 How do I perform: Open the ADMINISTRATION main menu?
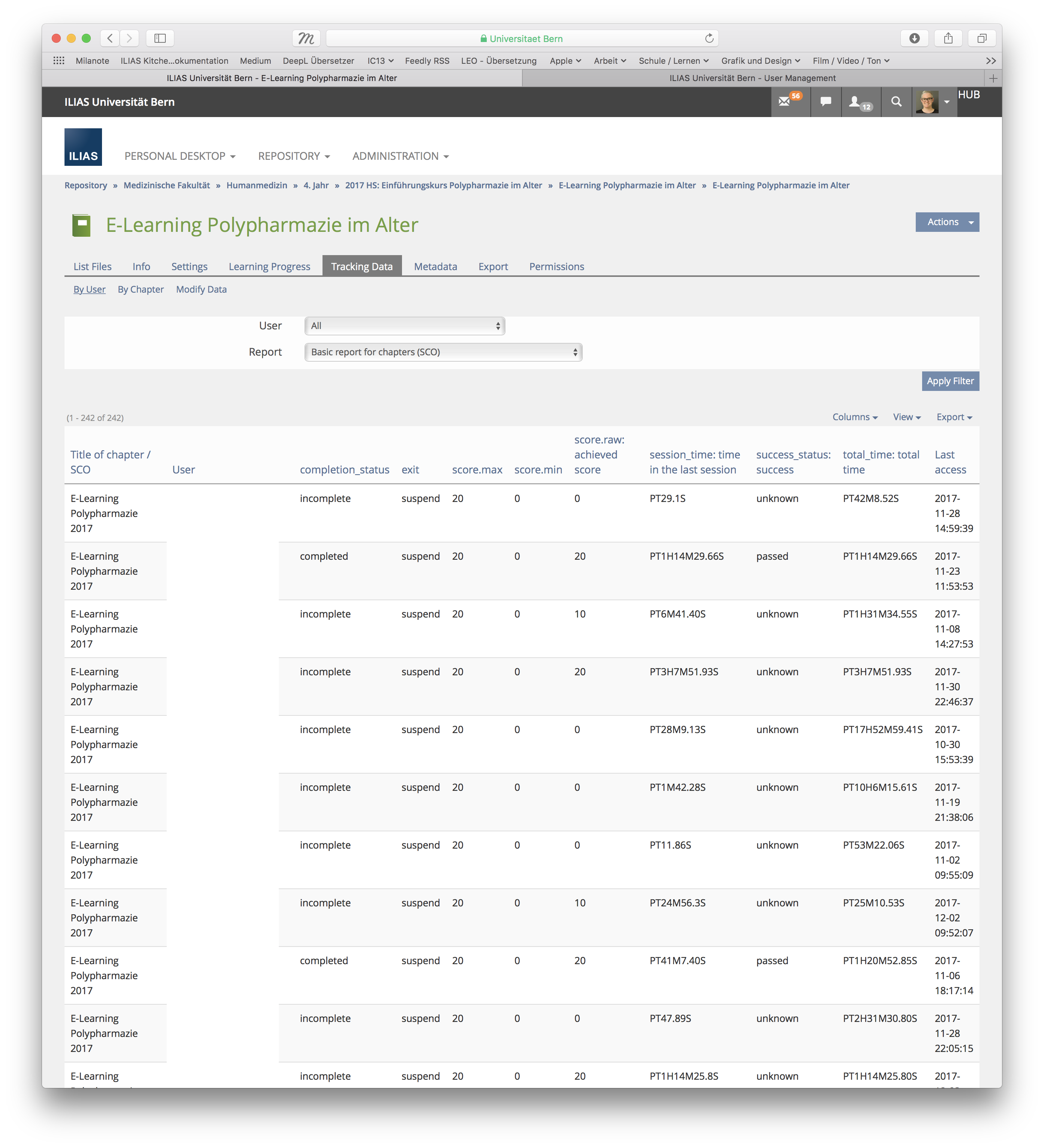(400, 156)
